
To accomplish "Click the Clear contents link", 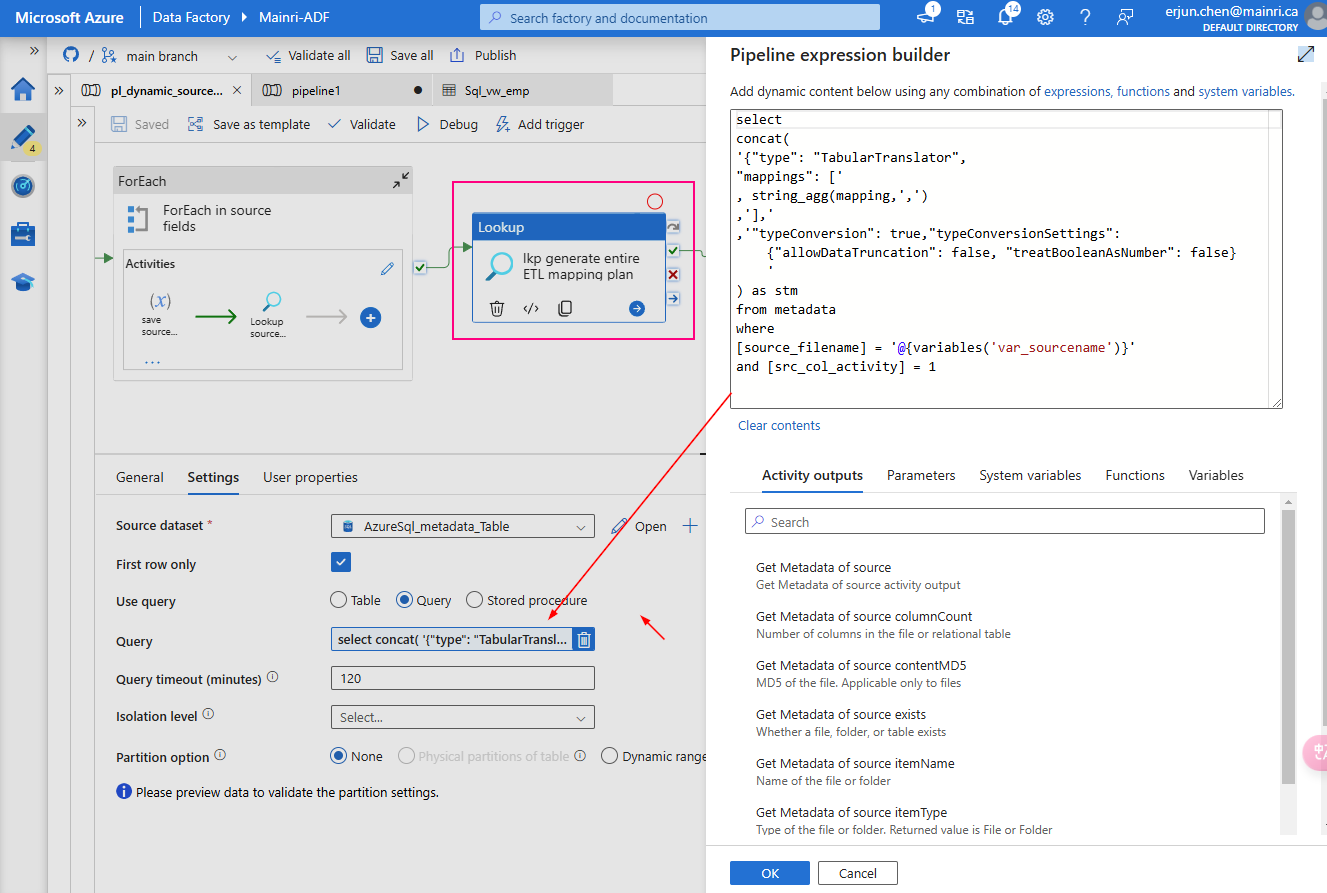I will 779,425.
